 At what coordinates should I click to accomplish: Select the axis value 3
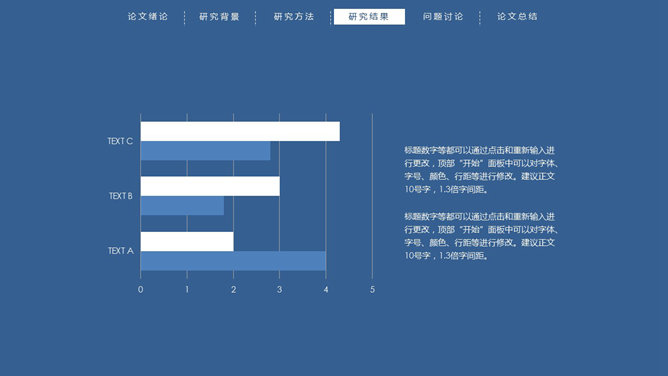coord(279,290)
